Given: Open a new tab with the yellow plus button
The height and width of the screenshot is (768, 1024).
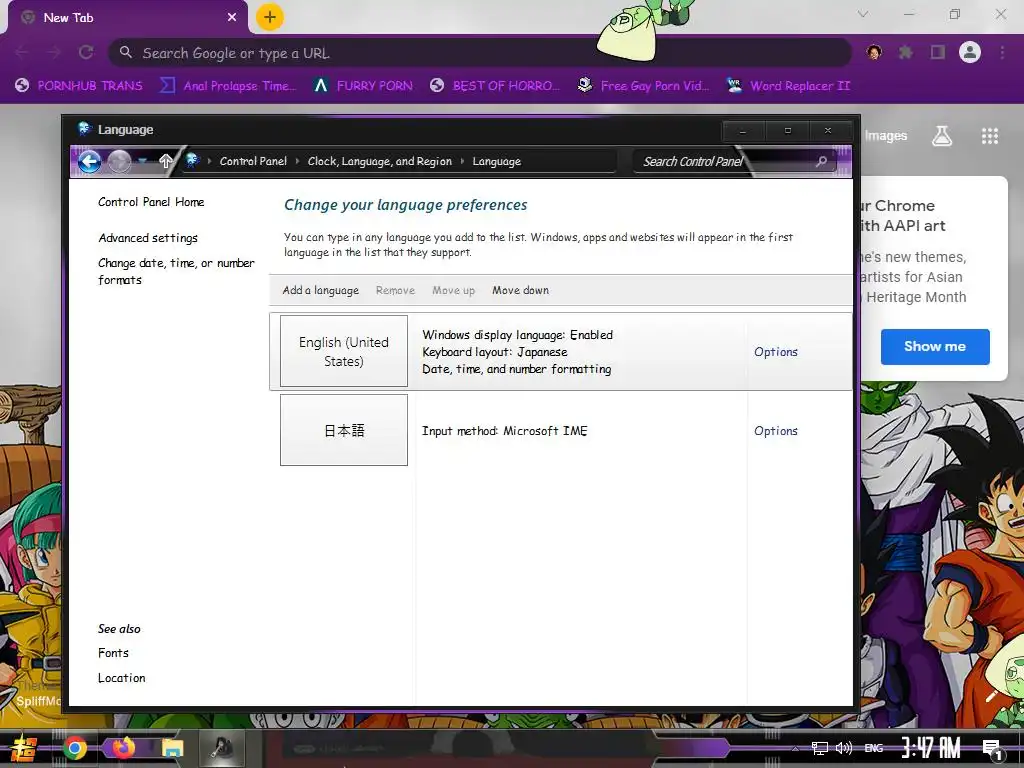Looking at the screenshot, I should tap(270, 17).
